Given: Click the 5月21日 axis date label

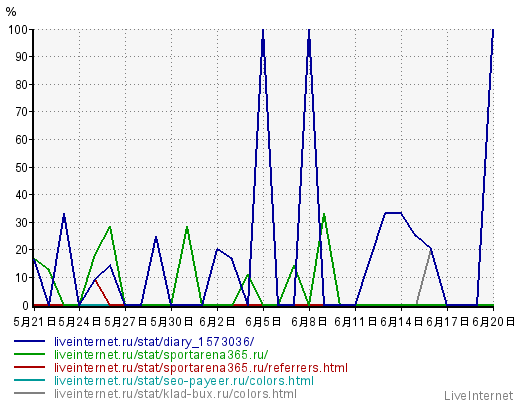Looking at the screenshot, I should [x=35, y=322].
